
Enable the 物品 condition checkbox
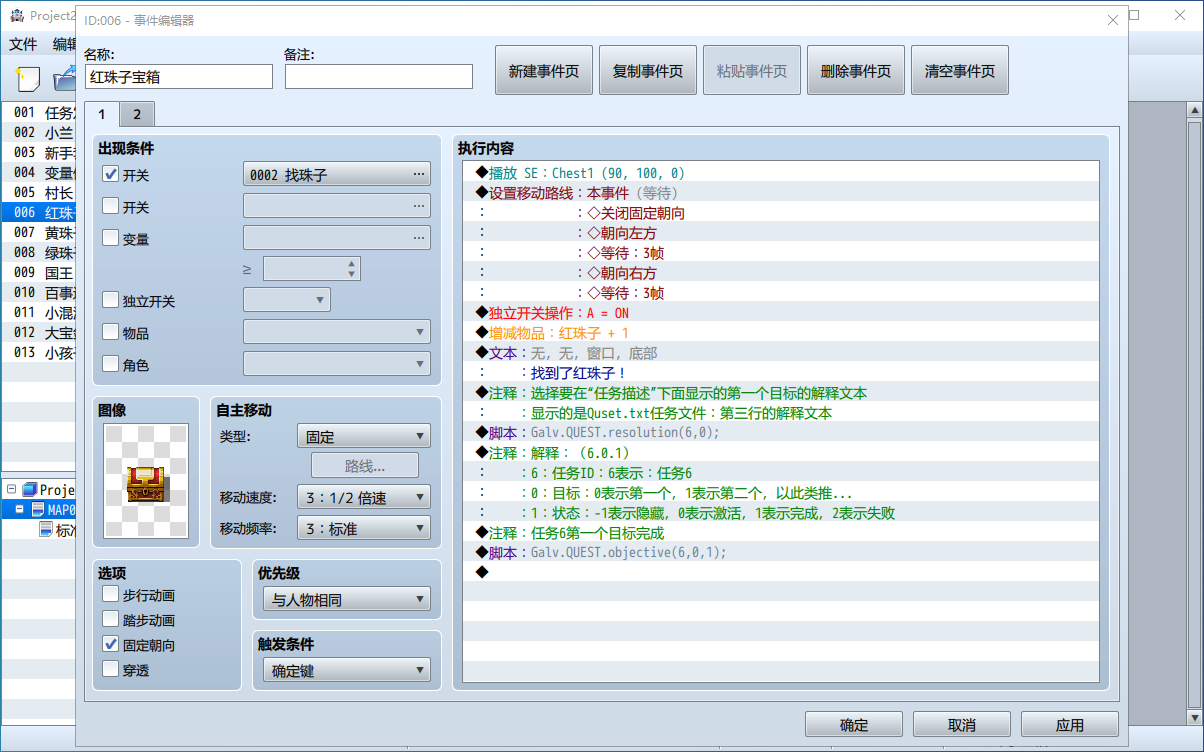point(111,332)
